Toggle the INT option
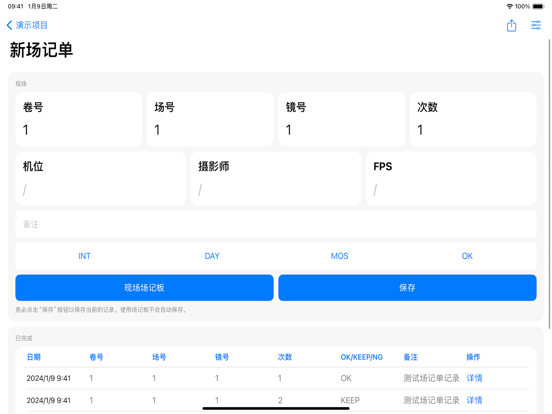Screen dimensions: 552x414 pyautogui.click(x=84, y=256)
